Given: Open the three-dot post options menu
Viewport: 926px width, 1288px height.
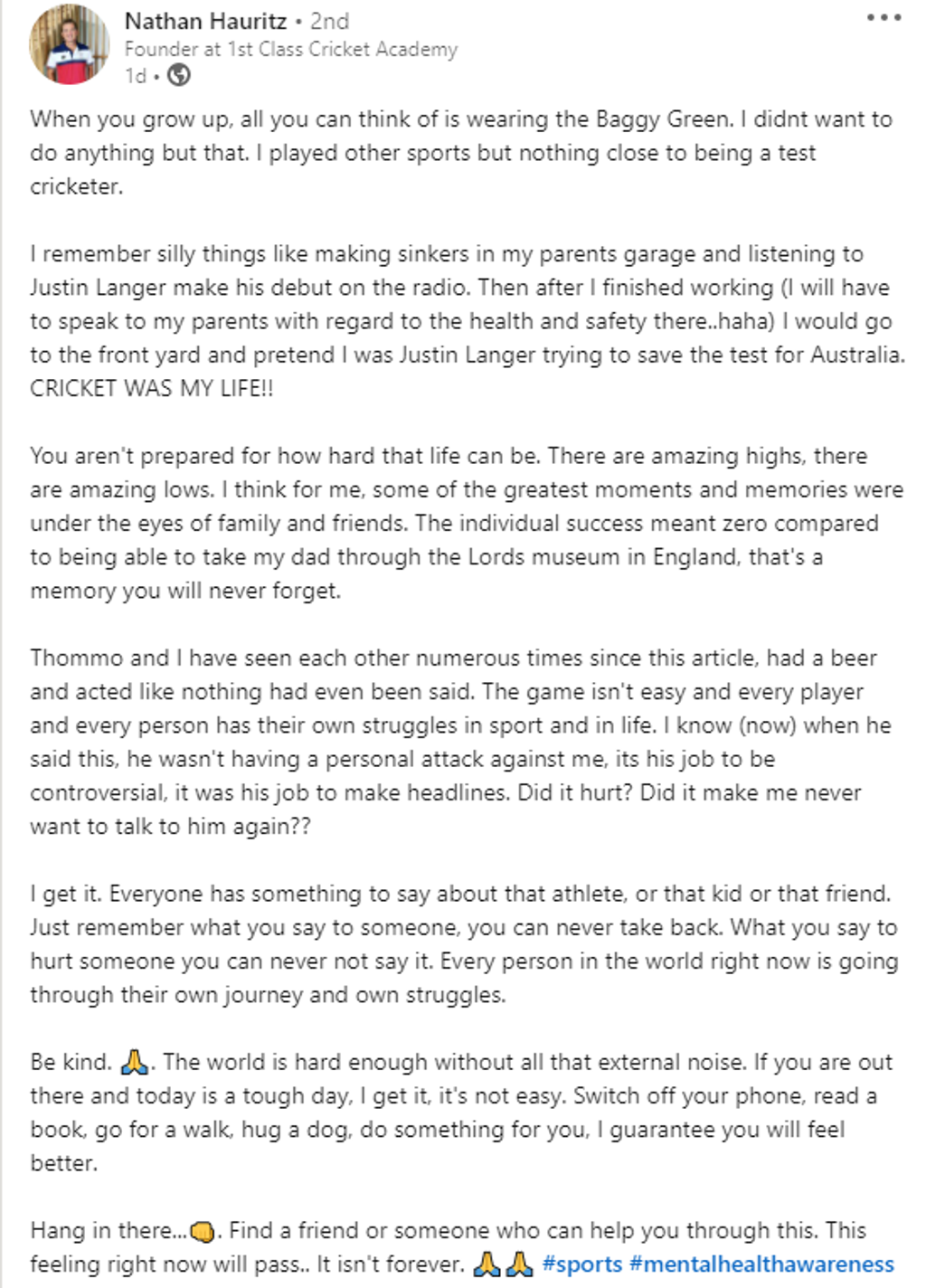Looking at the screenshot, I should [x=883, y=18].
